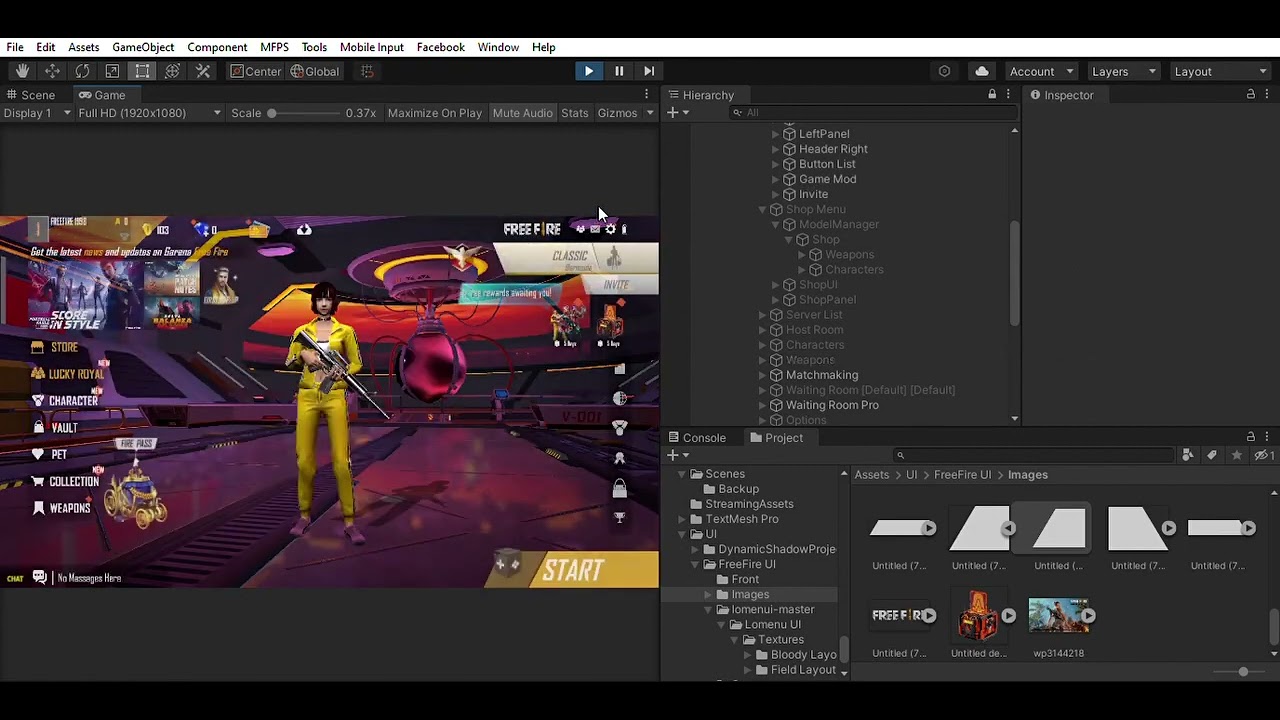
Task: Switch to the Console tab
Action: coord(696,438)
